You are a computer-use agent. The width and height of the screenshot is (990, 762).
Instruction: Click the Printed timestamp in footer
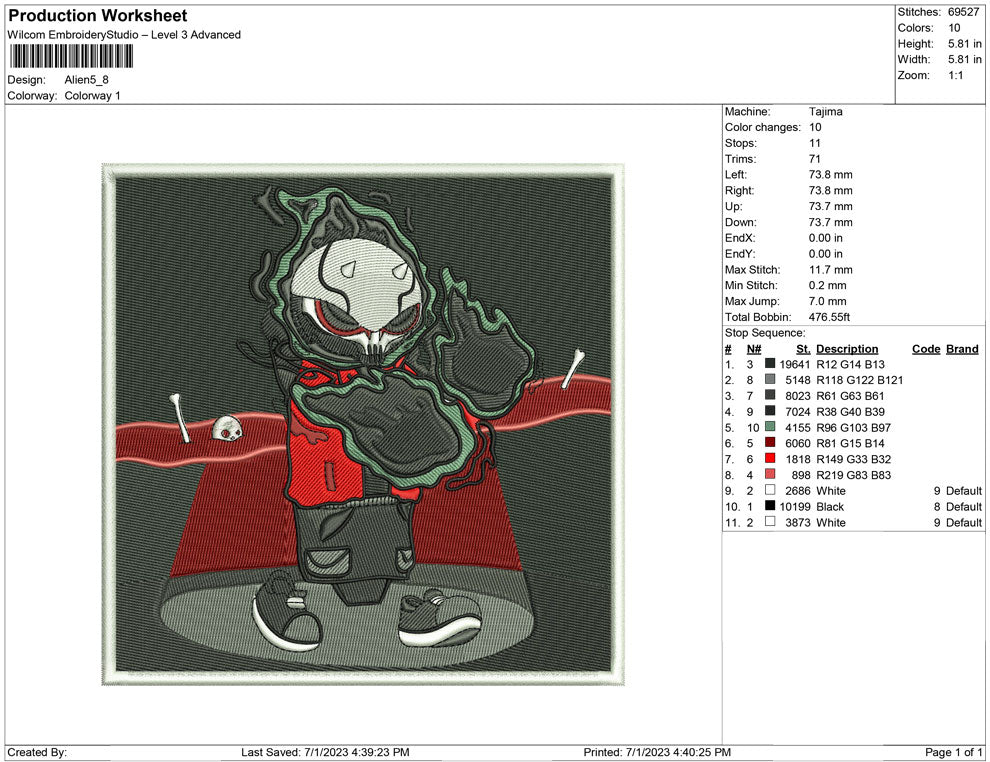tap(657, 752)
